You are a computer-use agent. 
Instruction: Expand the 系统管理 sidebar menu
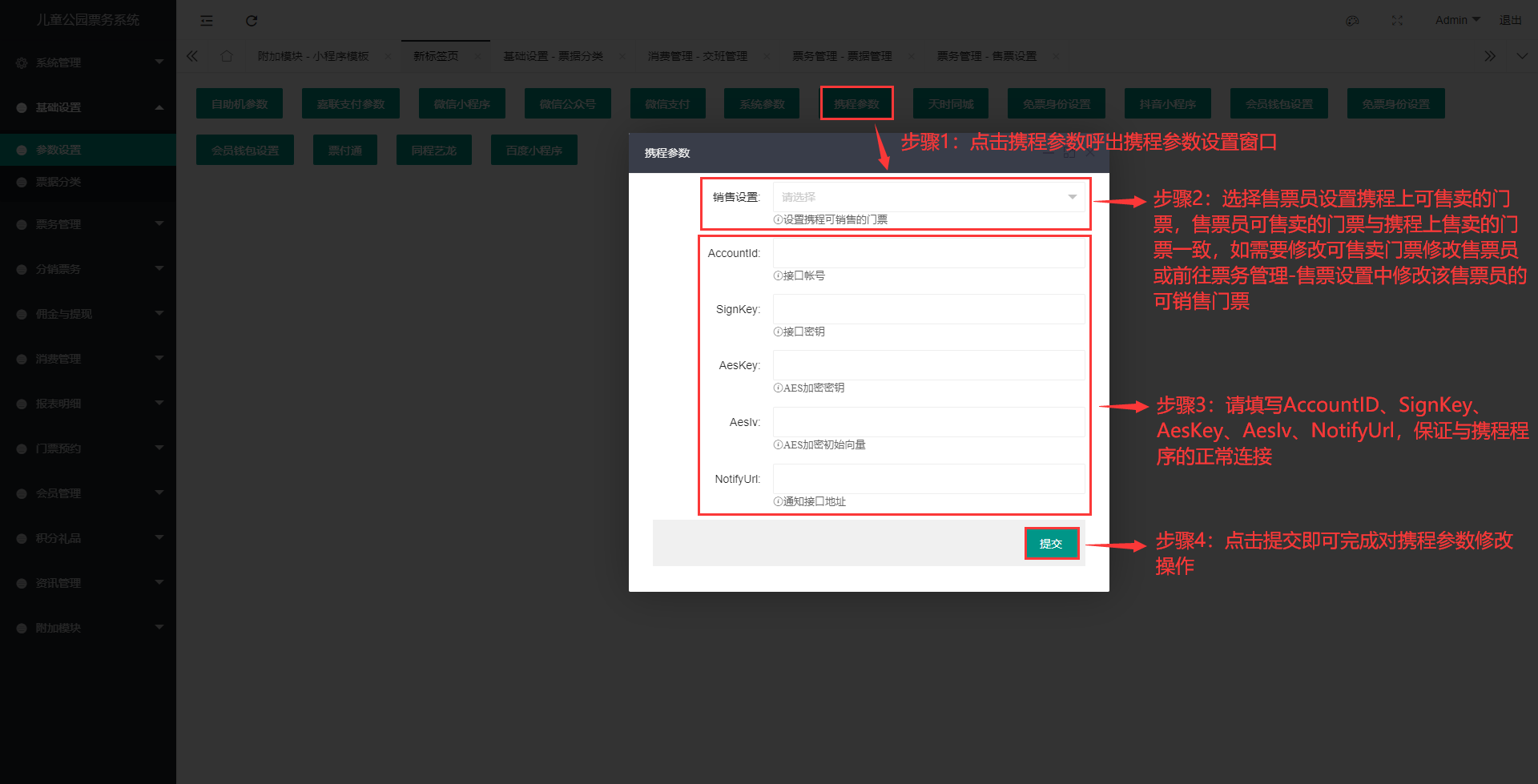click(x=88, y=62)
